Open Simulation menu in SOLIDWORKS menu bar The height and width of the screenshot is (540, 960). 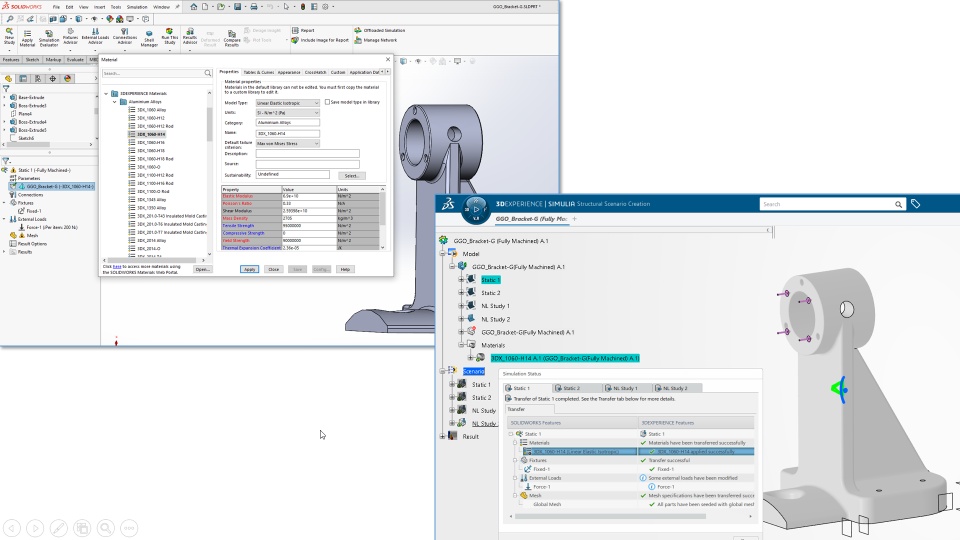[x=137, y=7]
